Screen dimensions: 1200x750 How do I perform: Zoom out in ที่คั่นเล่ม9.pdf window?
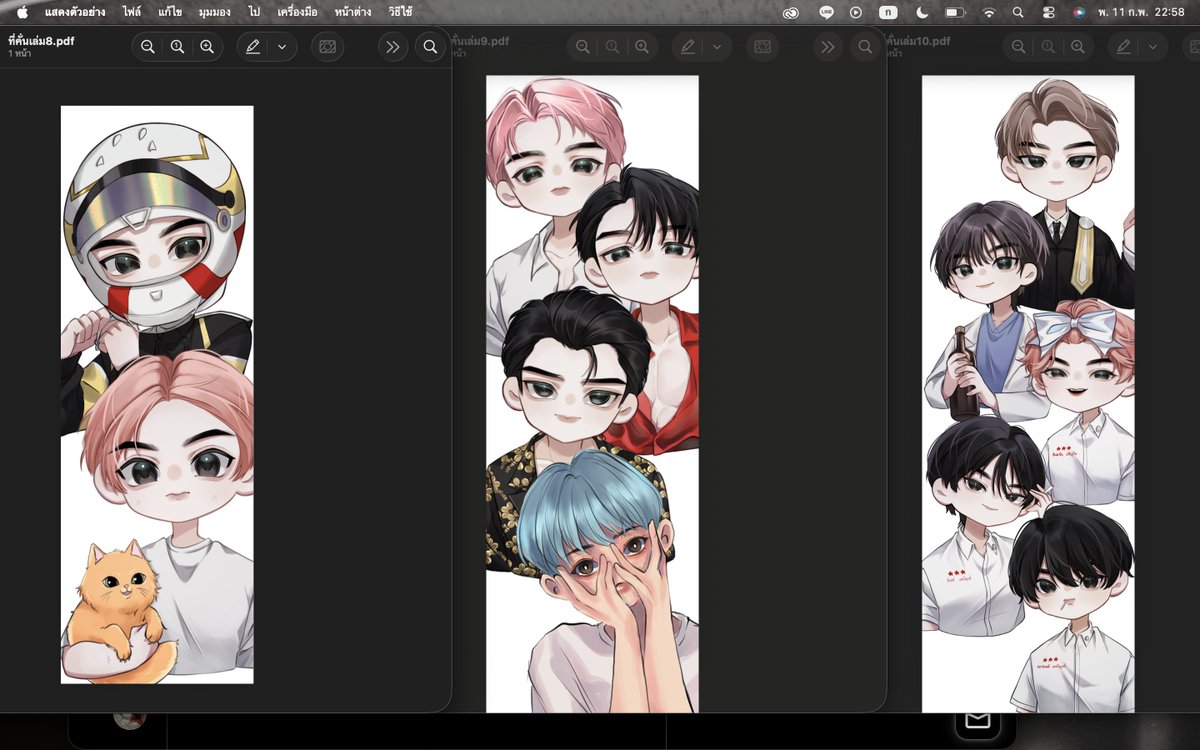coord(582,47)
